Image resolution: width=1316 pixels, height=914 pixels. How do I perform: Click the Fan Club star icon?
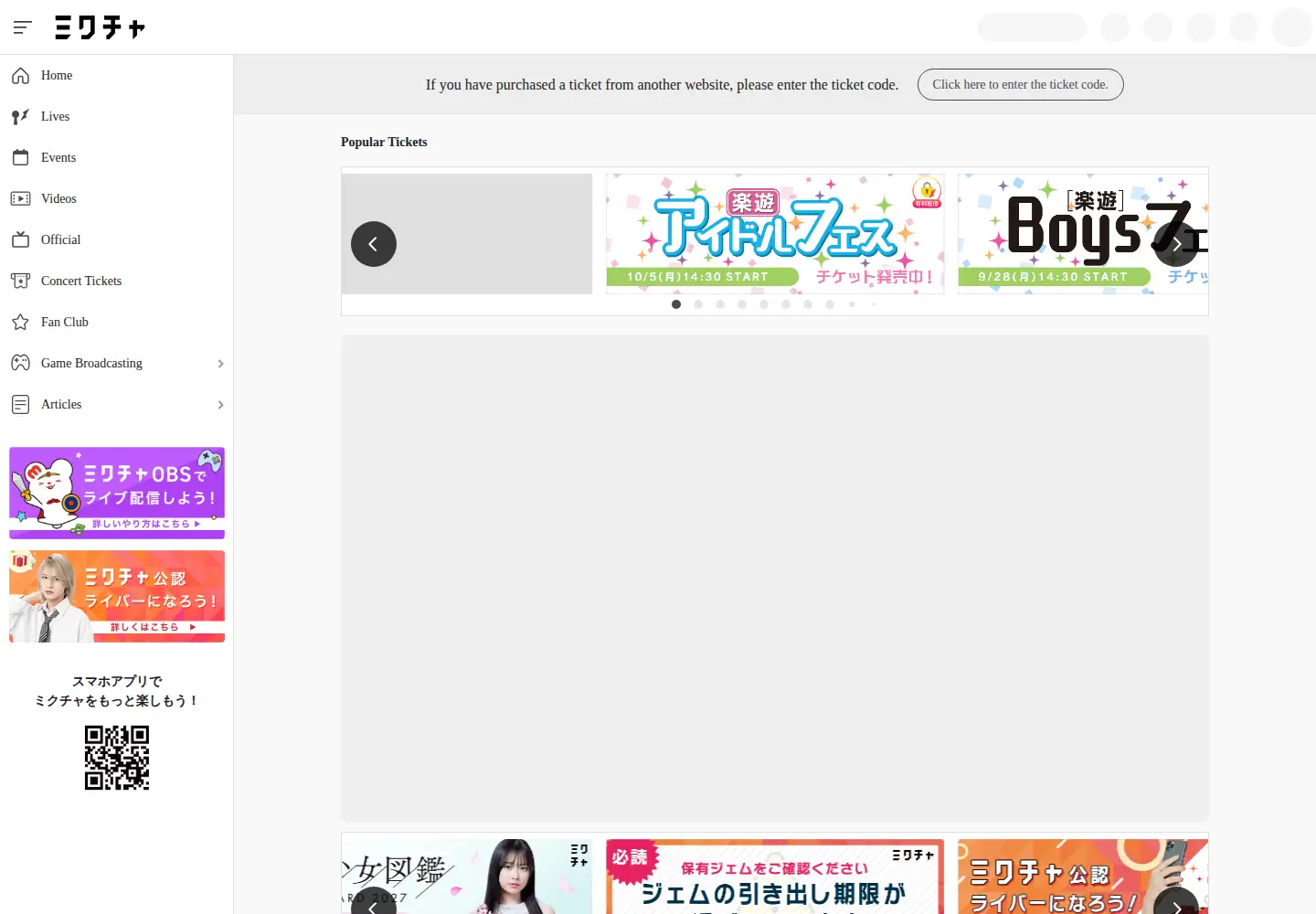(20, 323)
